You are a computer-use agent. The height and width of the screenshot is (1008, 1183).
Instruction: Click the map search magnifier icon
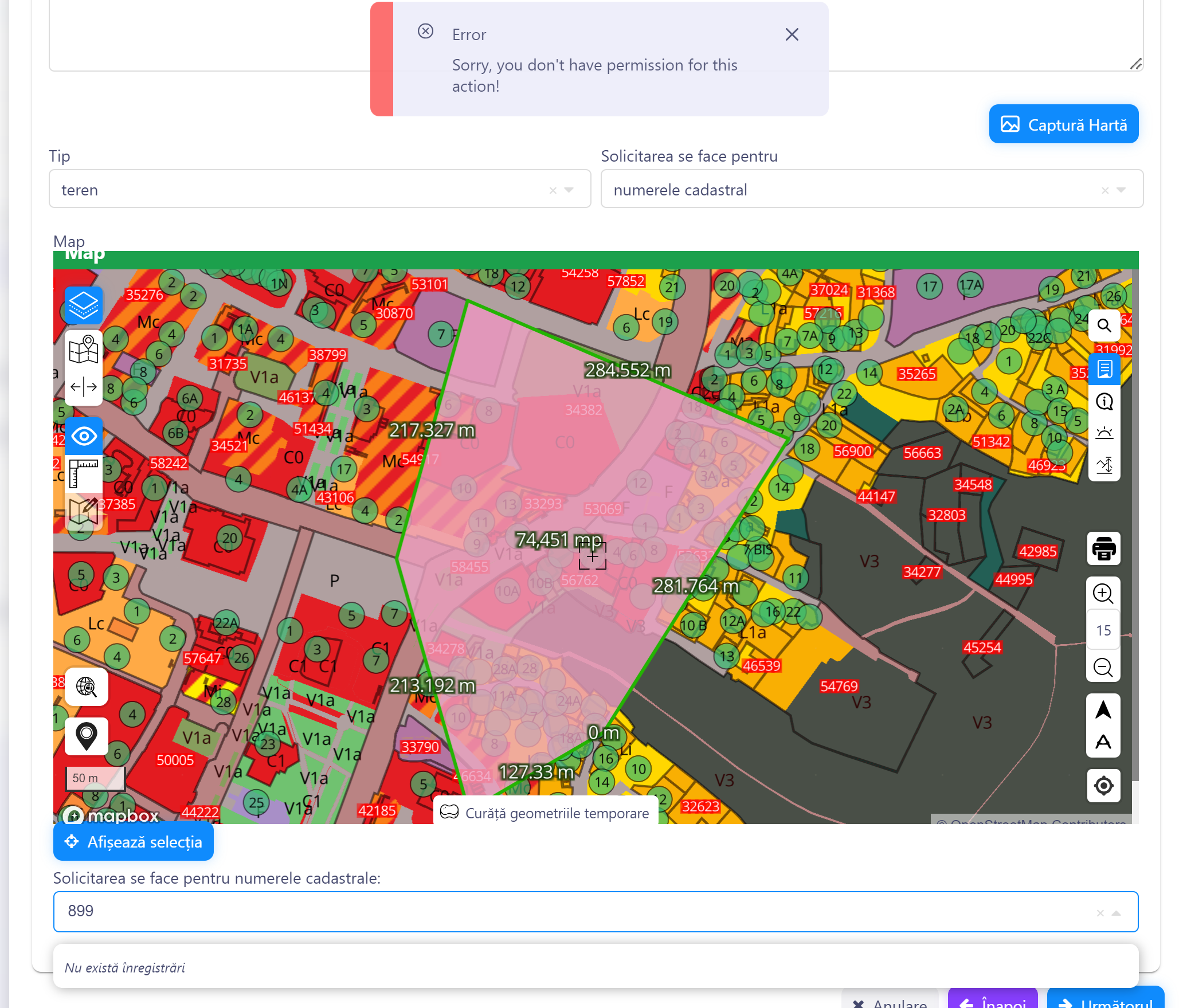pos(1104,325)
